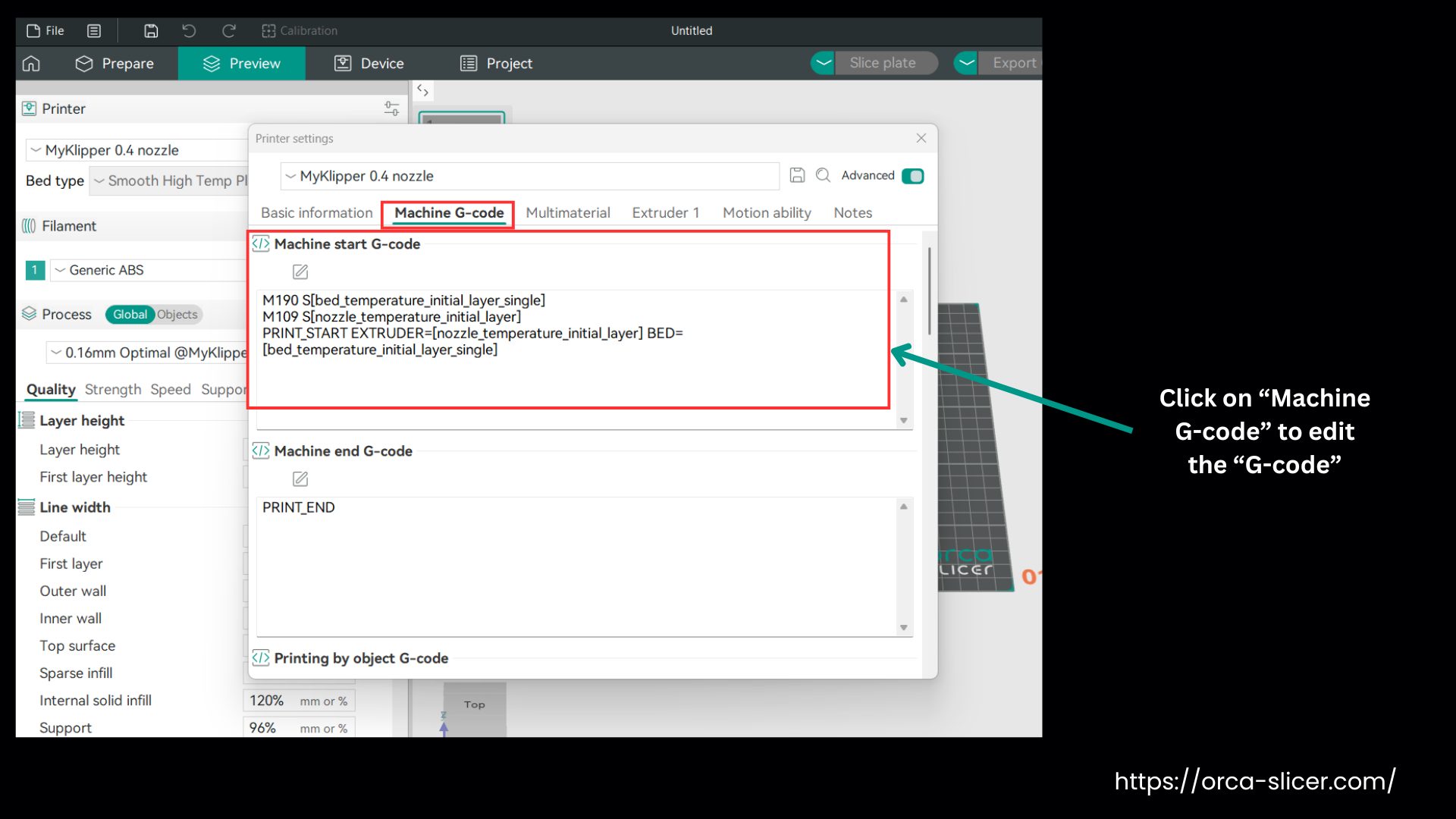Undo the last action
The width and height of the screenshot is (1456, 819).
(189, 31)
